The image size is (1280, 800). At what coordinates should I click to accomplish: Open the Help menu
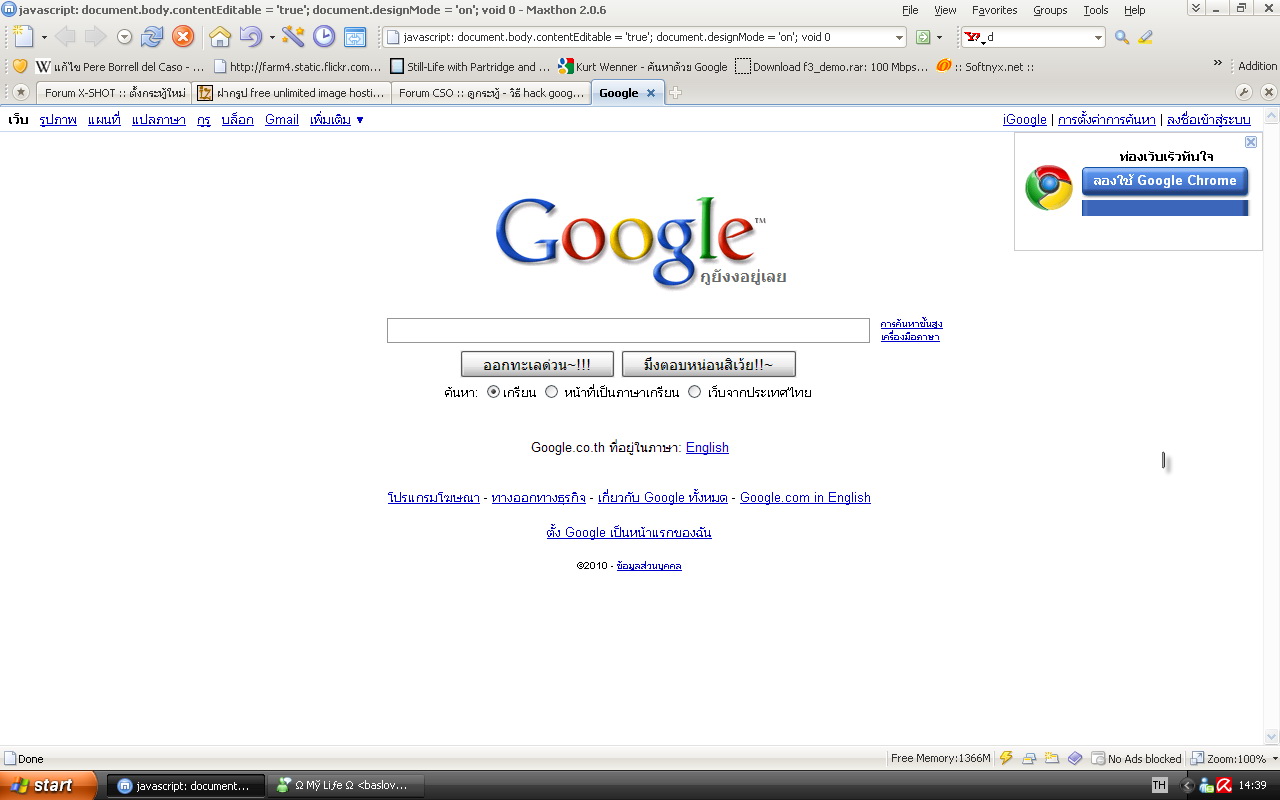point(1134,10)
